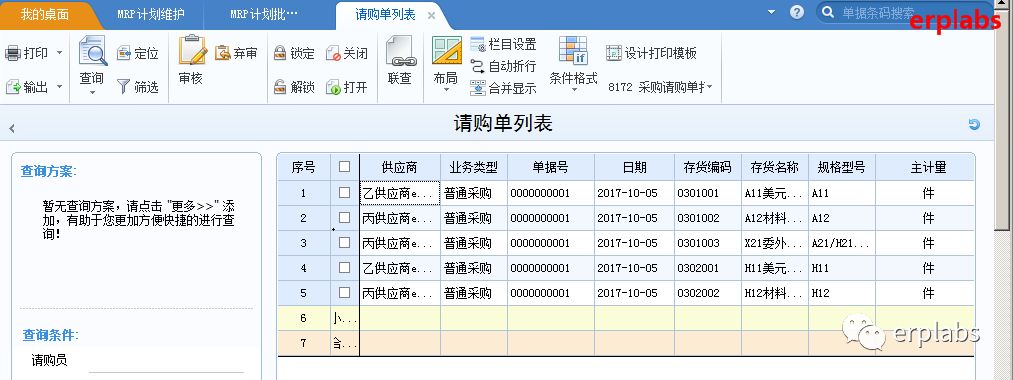Open the 打印 (Print) dropdown arrow
The image size is (1013, 380).
pos(59,53)
